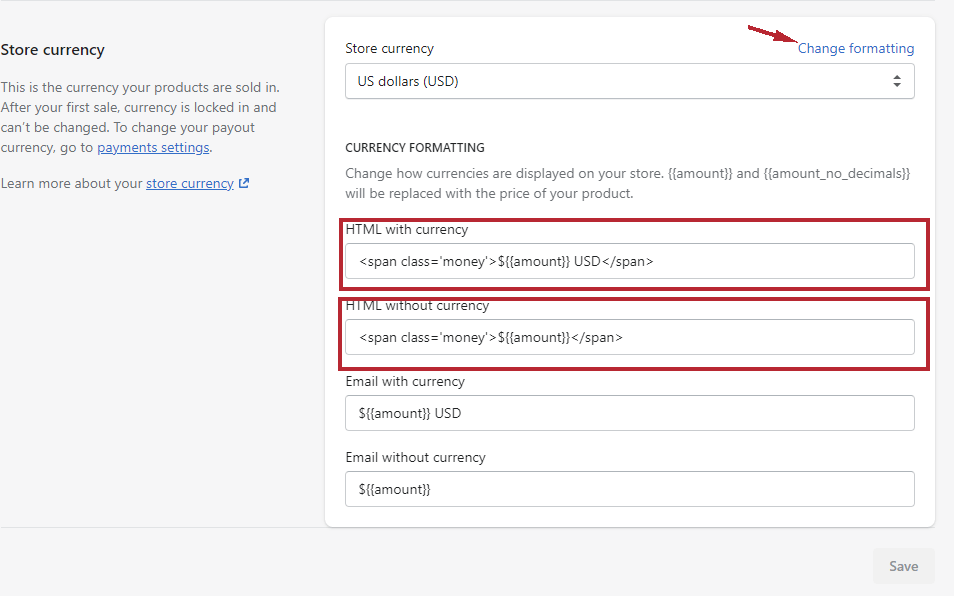Click the Email without currency text box
The height and width of the screenshot is (596, 954).
629,489
